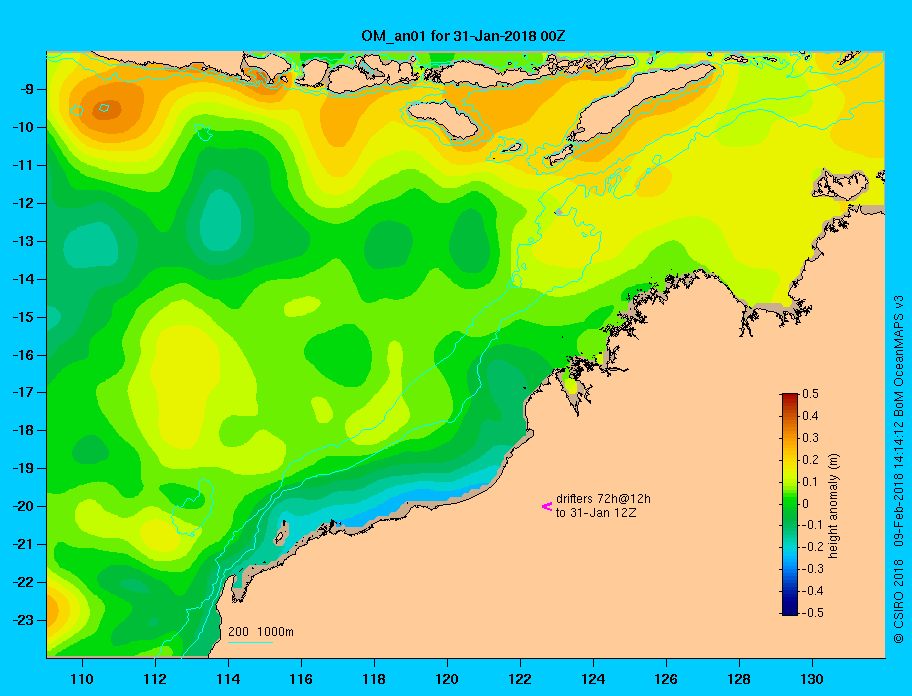Click the colorbar tick label '0.2'
This screenshot has width=912, height=696.
pyautogui.click(x=810, y=460)
